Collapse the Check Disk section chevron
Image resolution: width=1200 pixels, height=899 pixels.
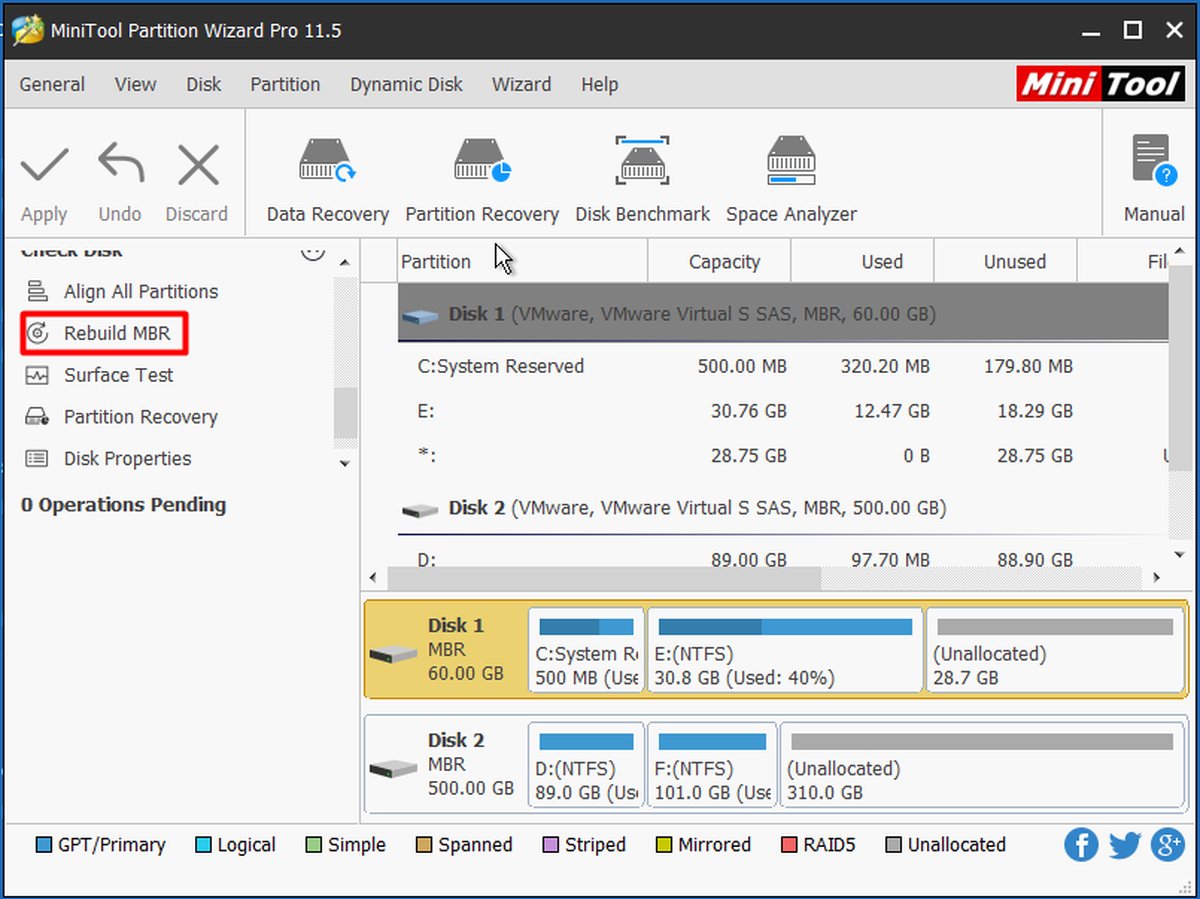pos(313,250)
